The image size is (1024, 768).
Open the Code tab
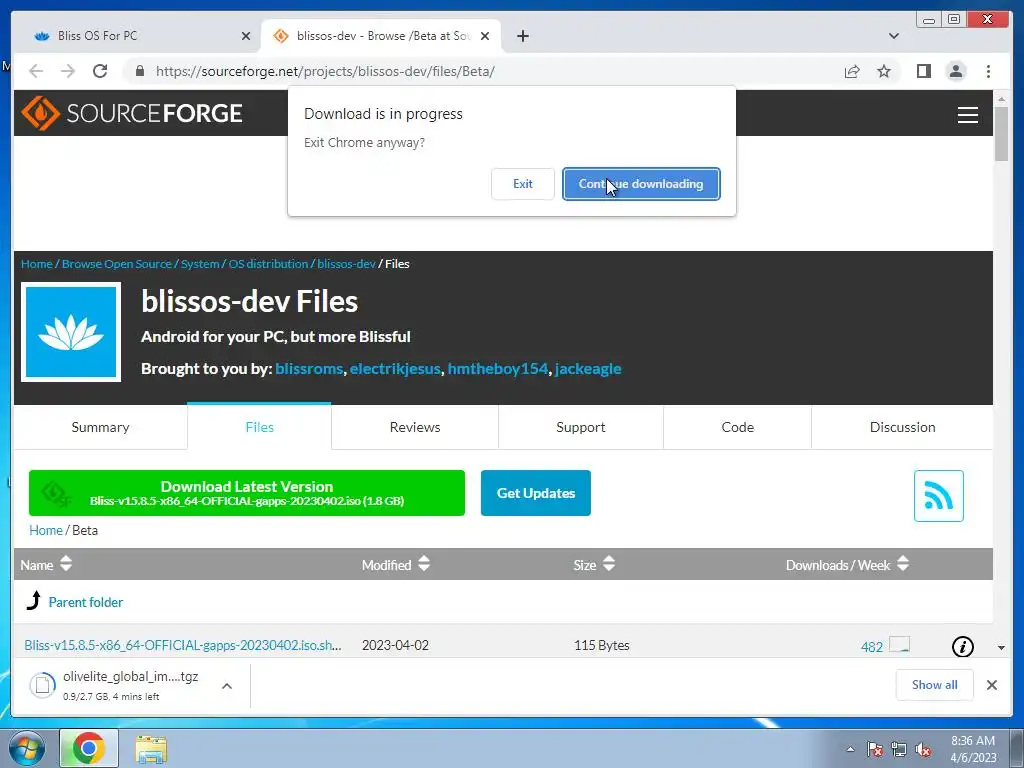pyautogui.click(x=737, y=427)
